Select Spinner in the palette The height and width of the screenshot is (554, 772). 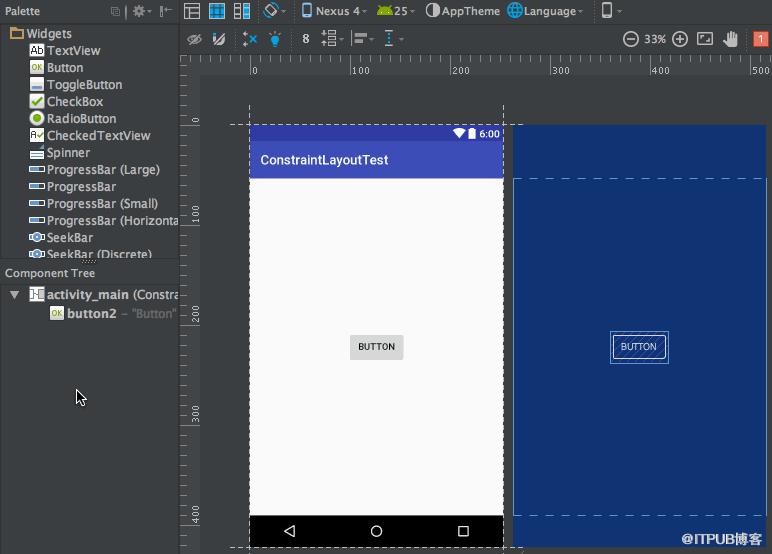60,153
